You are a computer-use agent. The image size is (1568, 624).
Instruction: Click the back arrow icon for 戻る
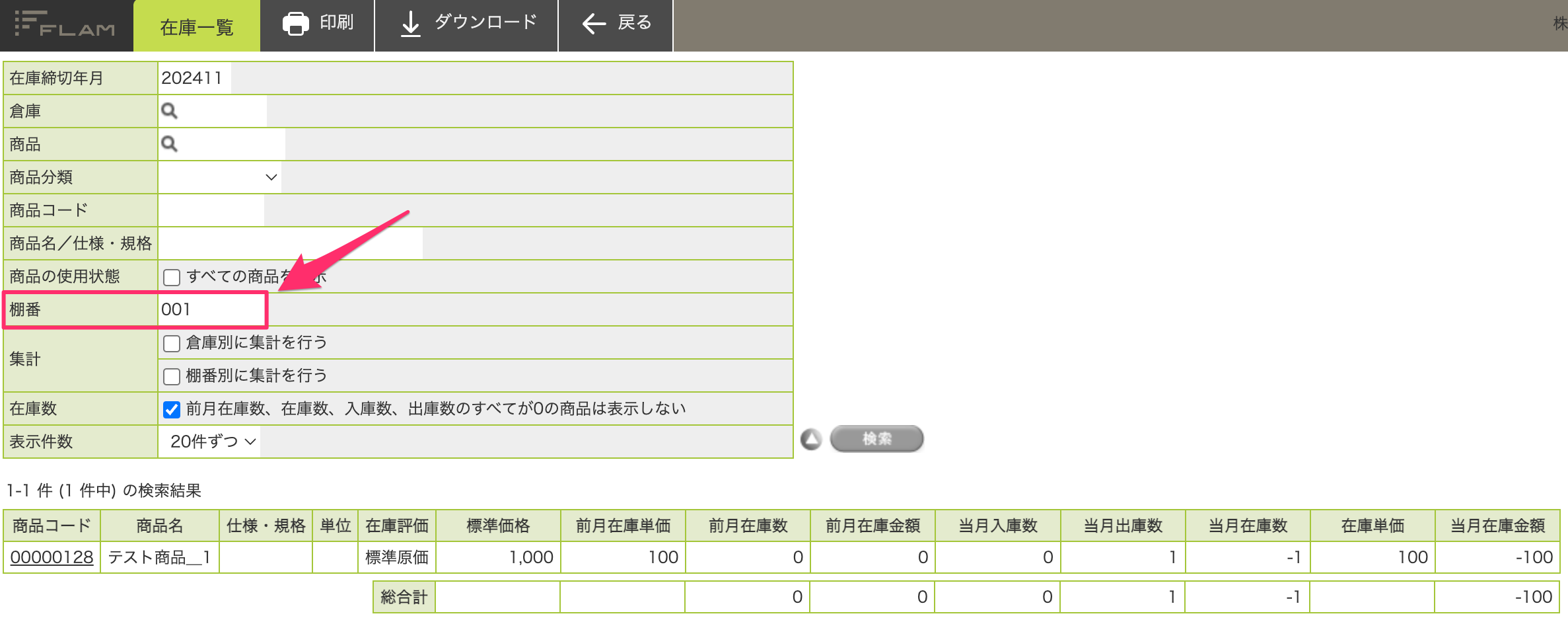click(594, 24)
